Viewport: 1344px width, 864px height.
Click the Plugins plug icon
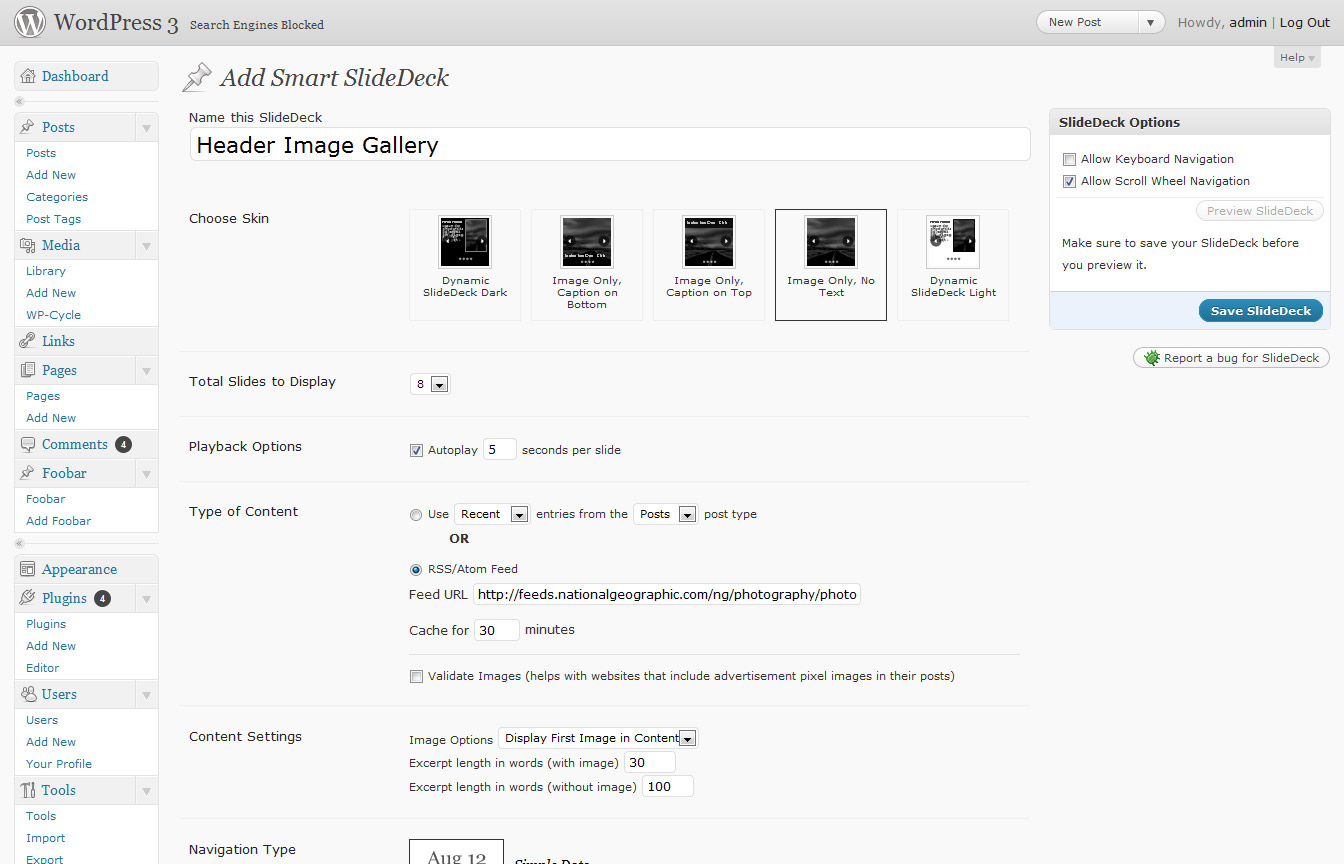pyautogui.click(x=28, y=598)
